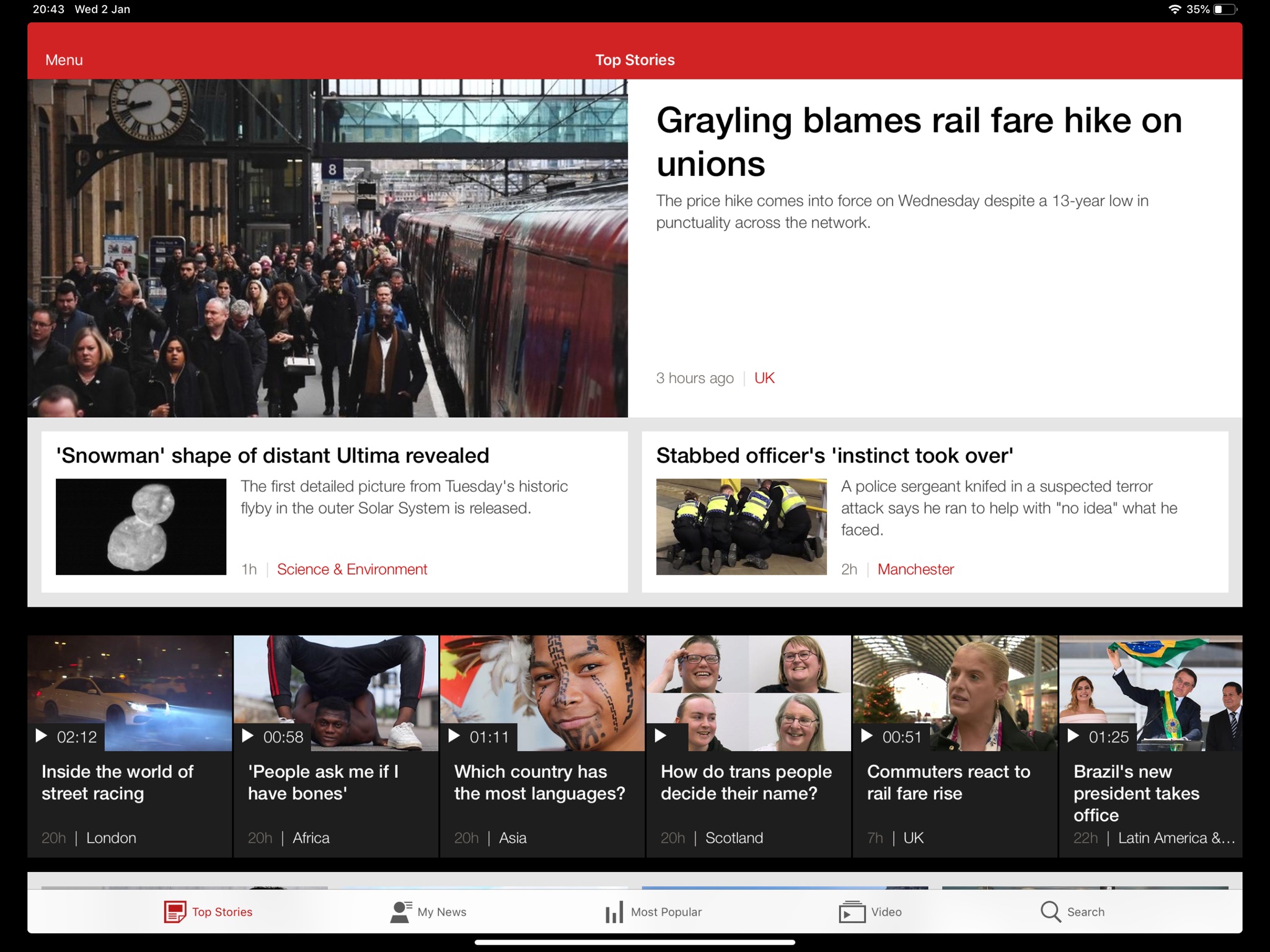
Task: Tap the Wi-Fi icon in the status bar
Action: tap(1174, 9)
